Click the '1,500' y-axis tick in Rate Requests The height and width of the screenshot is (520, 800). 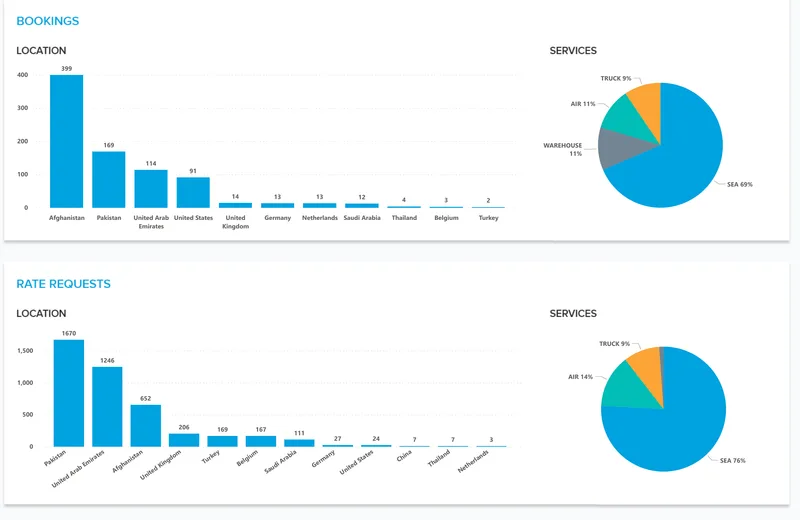[x=25, y=351]
